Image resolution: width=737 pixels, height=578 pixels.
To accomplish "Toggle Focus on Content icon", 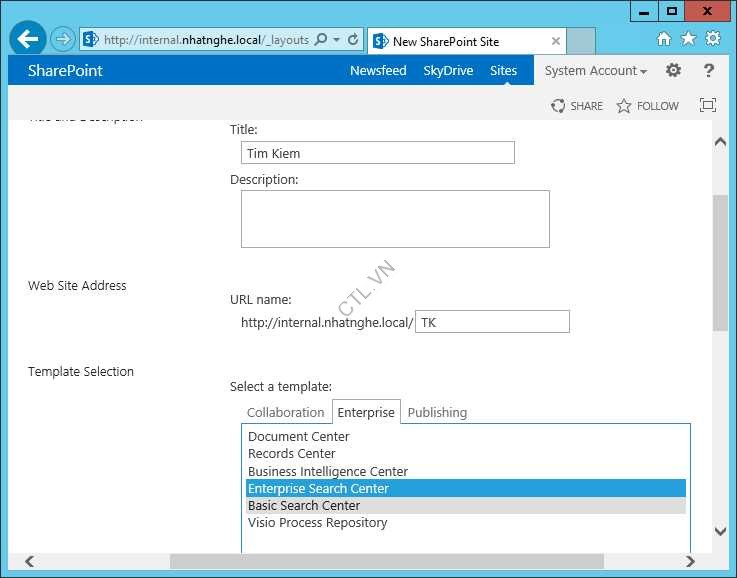I will point(707,105).
